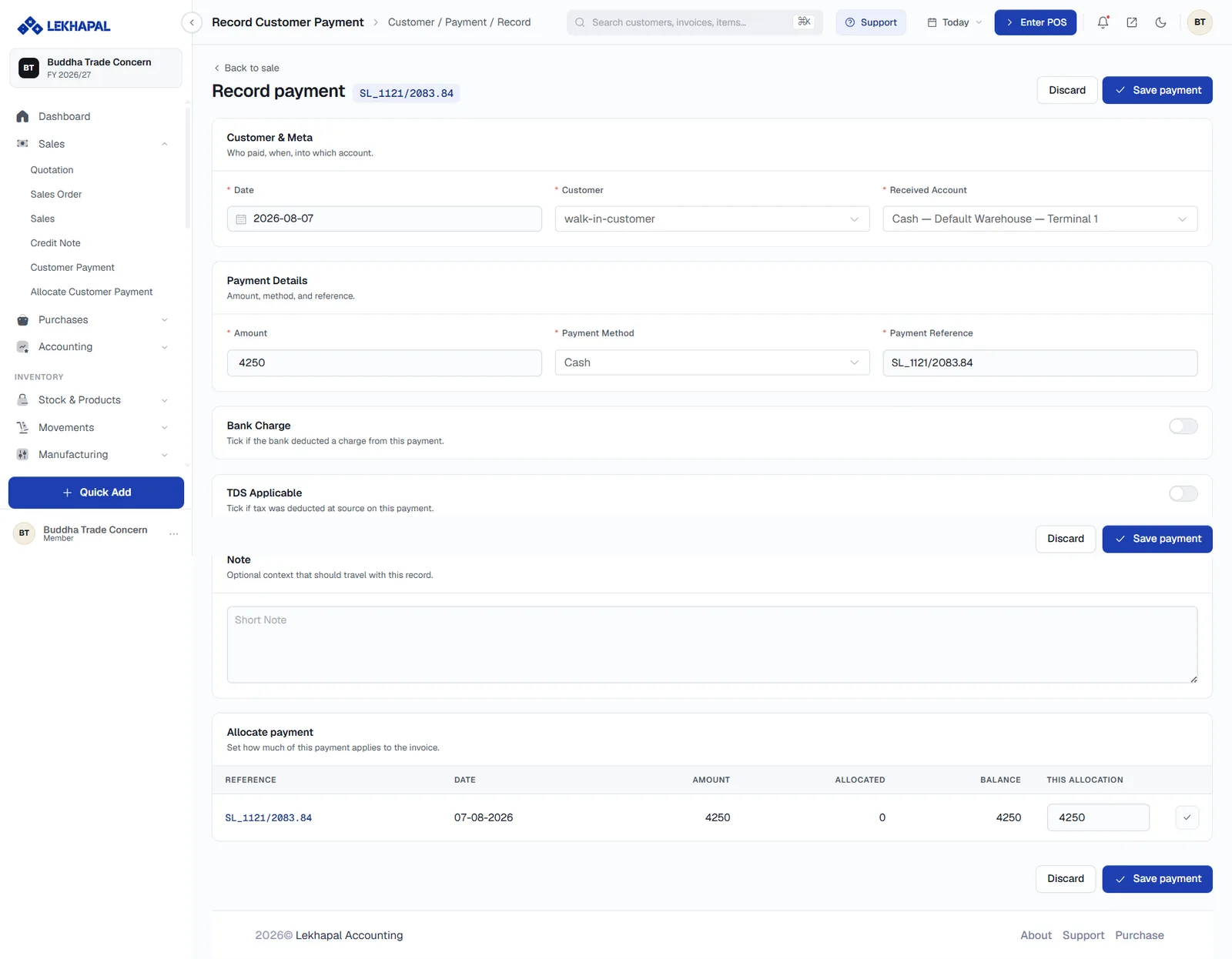Screen dimensions: 1232x959
Task: Click the bottom Discard button
Action: [1066, 879]
